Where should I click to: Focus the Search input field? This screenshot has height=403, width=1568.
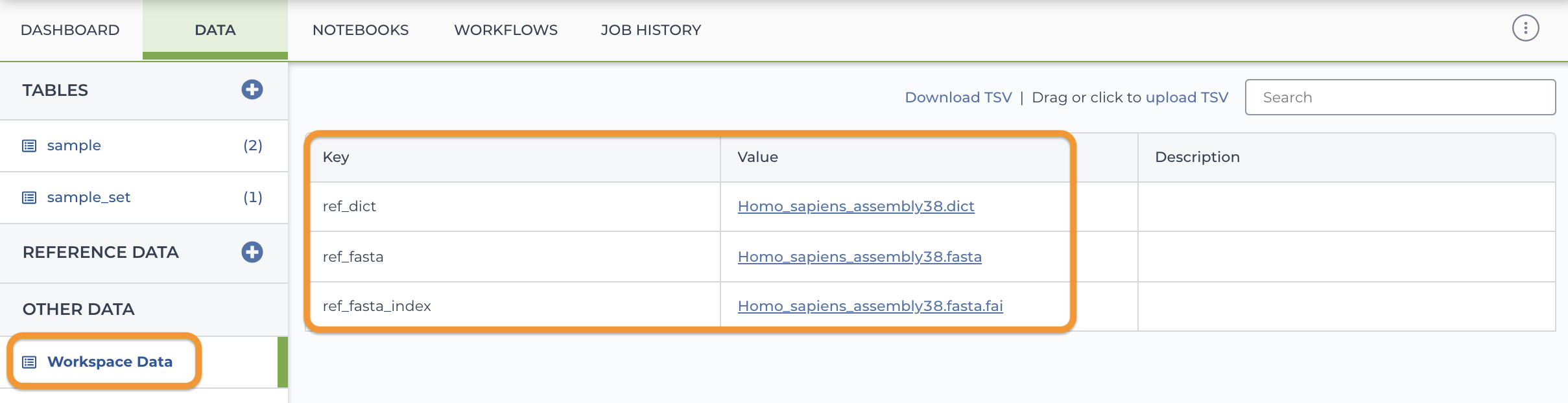[x=1400, y=97]
